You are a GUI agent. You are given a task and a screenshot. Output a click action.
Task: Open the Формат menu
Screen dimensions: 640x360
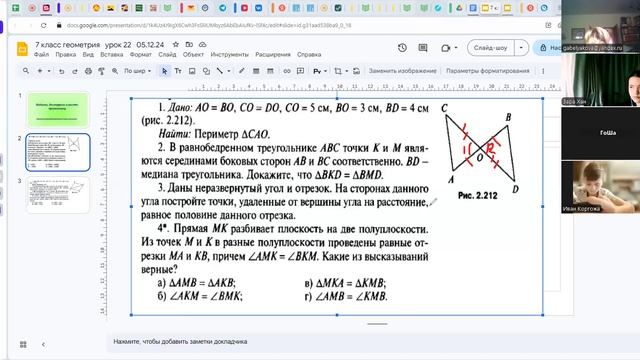[141, 54]
